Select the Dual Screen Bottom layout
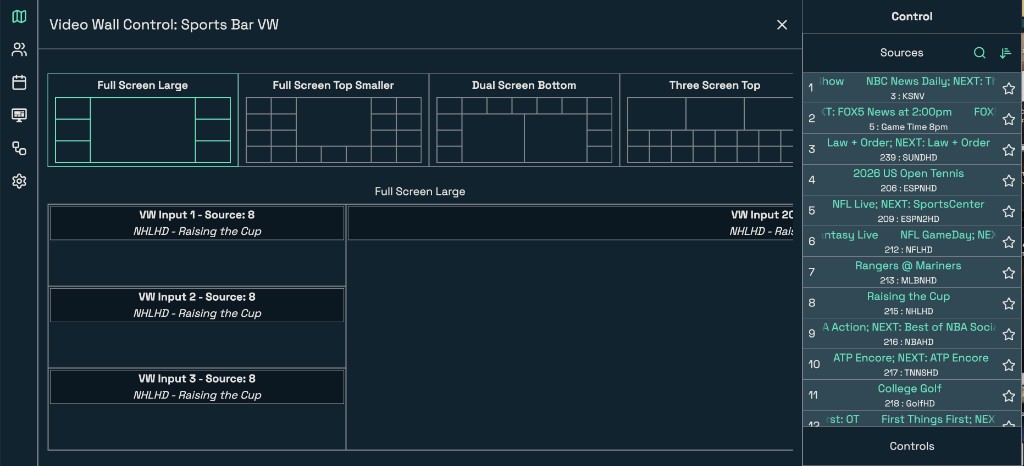This screenshot has height=466, width=1024. click(x=524, y=120)
